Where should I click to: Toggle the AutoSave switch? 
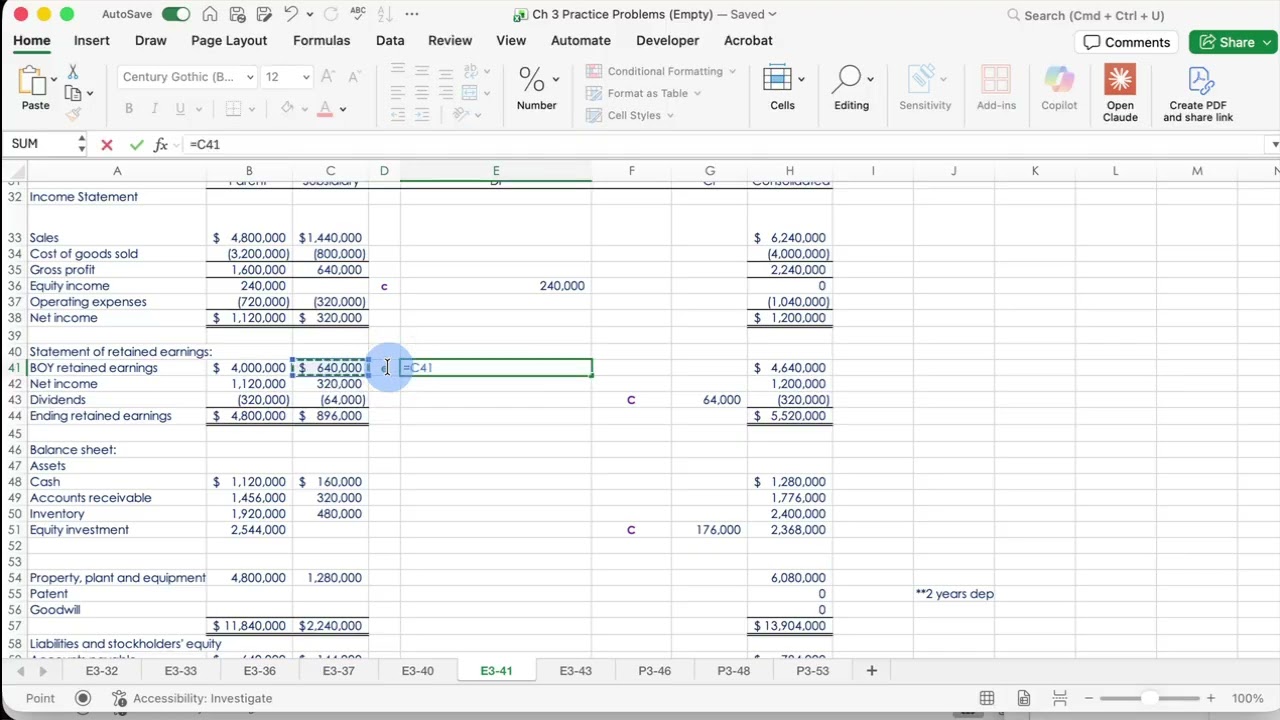(x=176, y=15)
